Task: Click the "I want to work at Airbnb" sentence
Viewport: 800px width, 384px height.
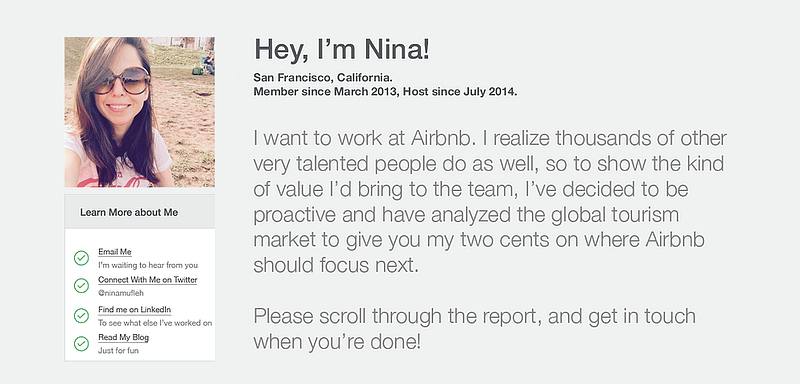Action: (x=370, y=138)
